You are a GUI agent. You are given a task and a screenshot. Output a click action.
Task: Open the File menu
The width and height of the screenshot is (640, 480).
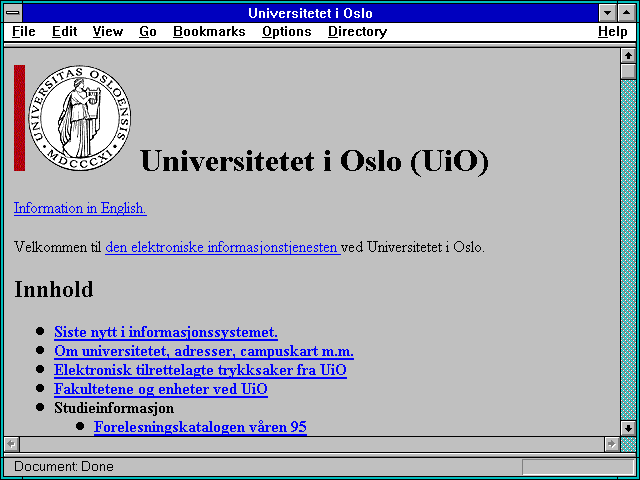24,31
